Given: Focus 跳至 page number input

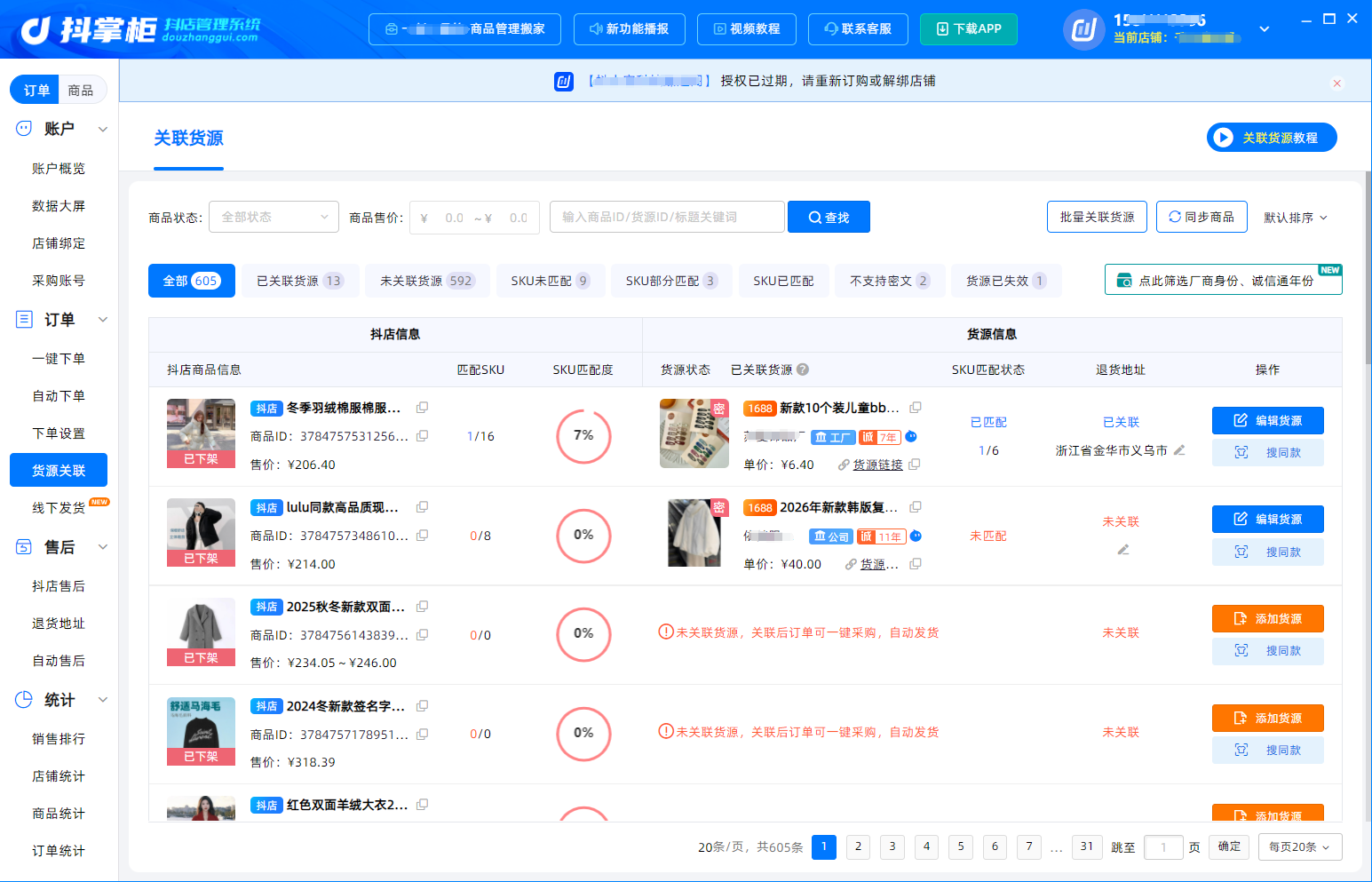Looking at the screenshot, I should pos(1163,847).
